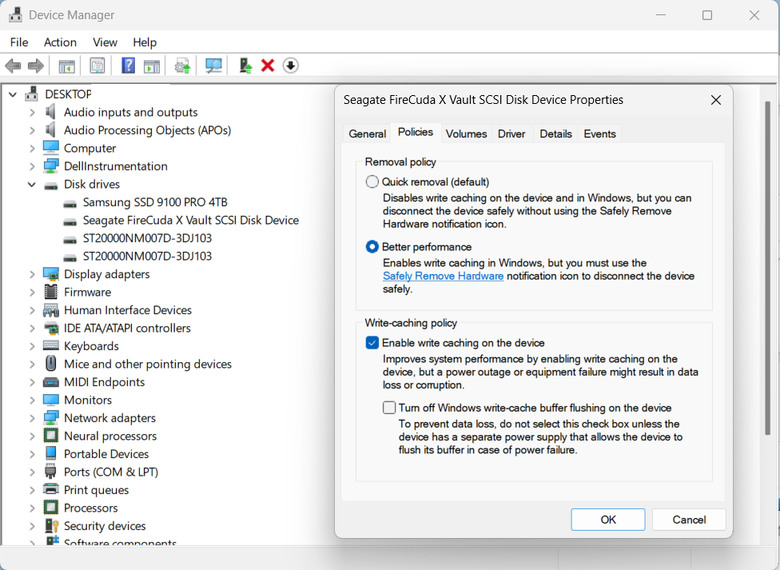This screenshot has width=780, height=570.
Task: Collapse the Disk drives category
Action: pos(32,184)
